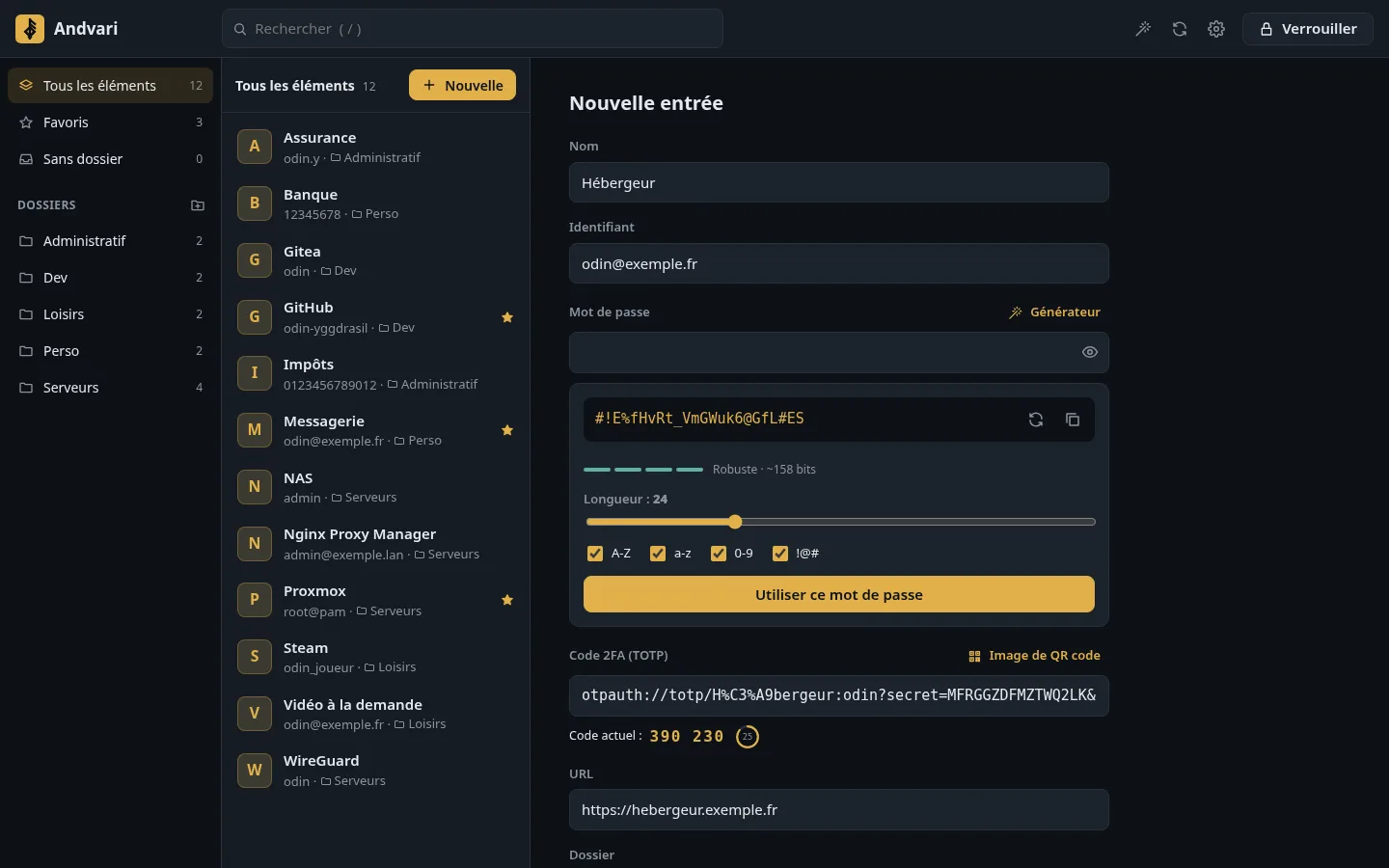Screen dimensions: 1389x868
Task: Click the Rechercher search field
Action: (473, 29)
